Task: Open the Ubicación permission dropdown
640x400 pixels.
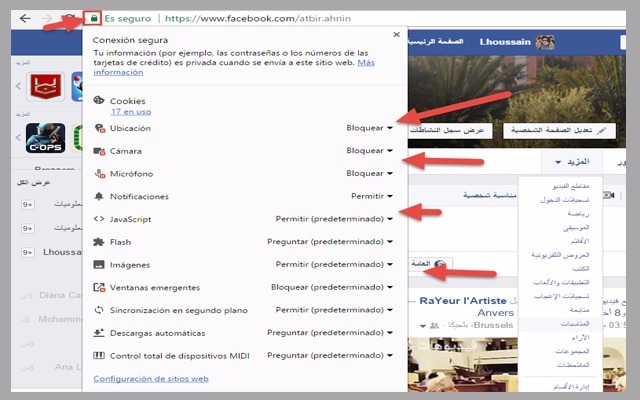Action: pos(368,128)
